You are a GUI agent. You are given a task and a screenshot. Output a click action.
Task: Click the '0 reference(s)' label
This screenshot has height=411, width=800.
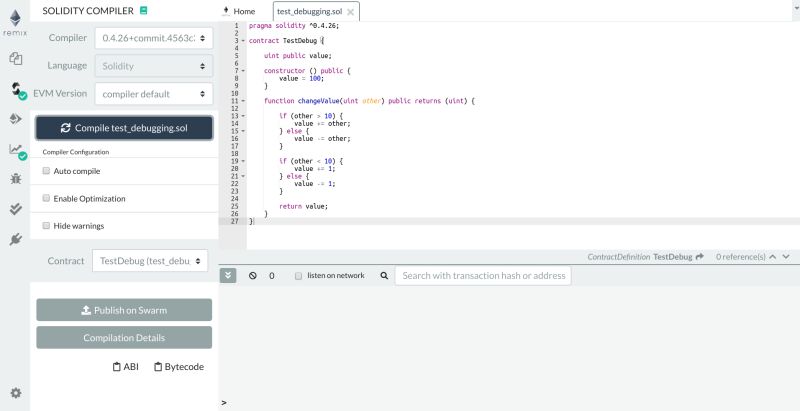(x=740, y=257)
